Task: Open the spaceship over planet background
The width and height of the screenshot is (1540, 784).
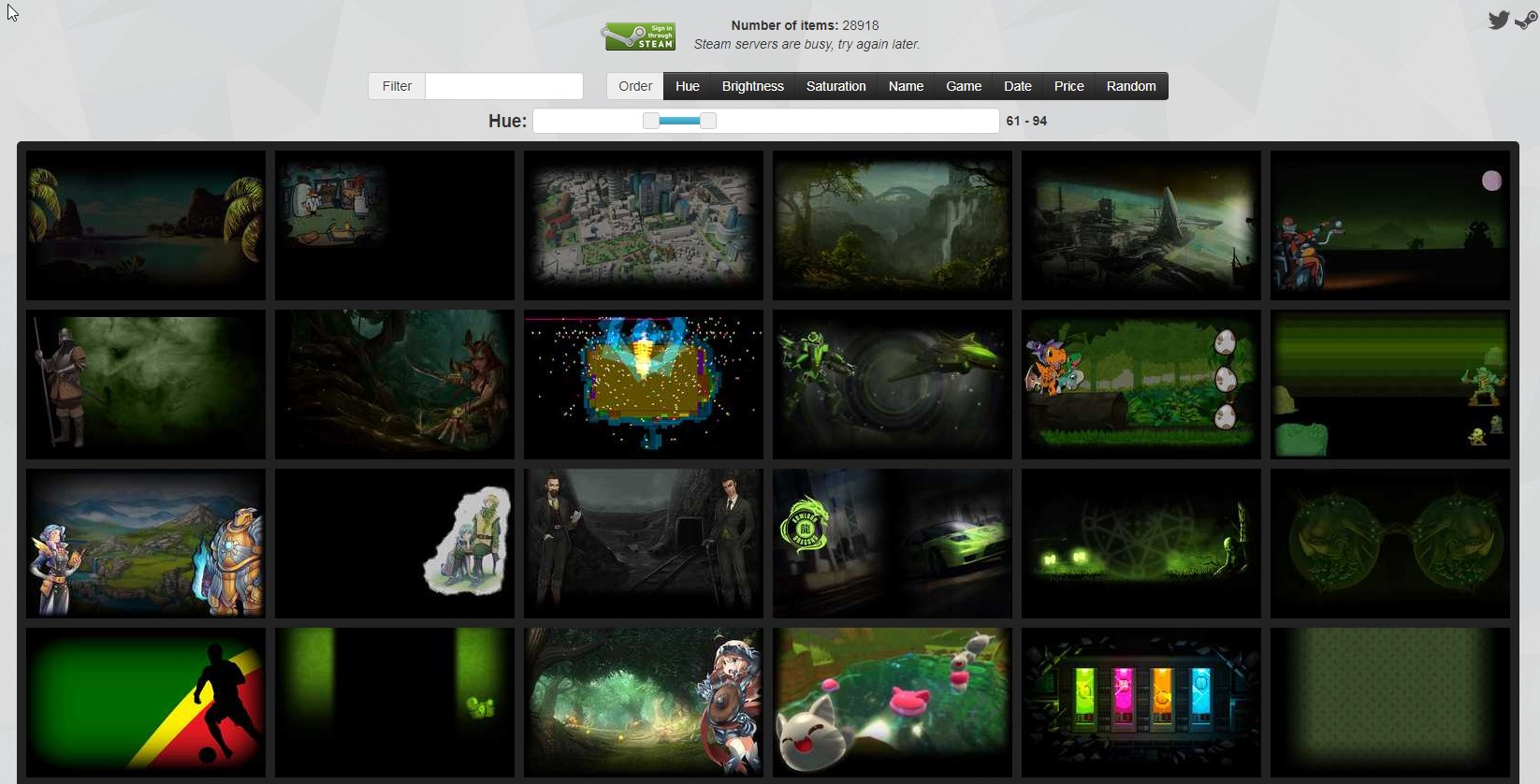Action: 1141,225
